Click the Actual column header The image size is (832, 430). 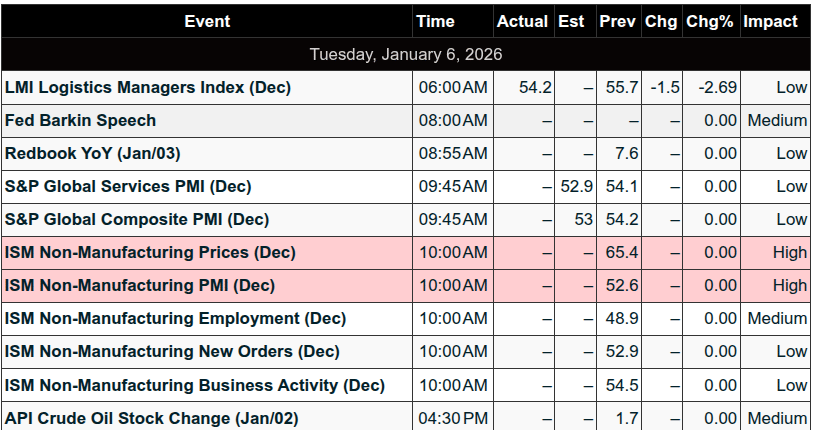click(522, 21)
